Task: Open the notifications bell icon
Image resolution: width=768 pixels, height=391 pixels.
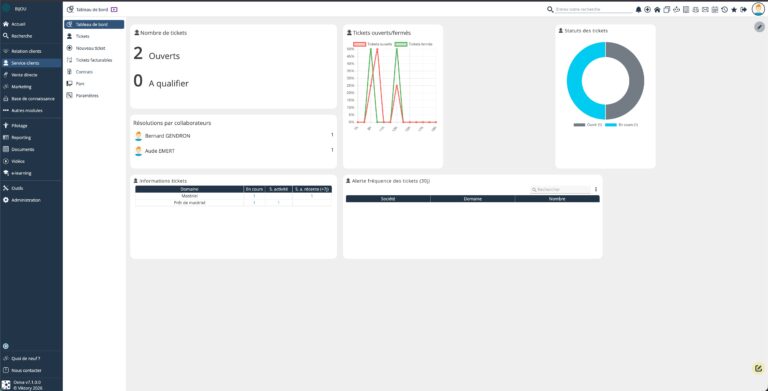Action: (638, 9)
